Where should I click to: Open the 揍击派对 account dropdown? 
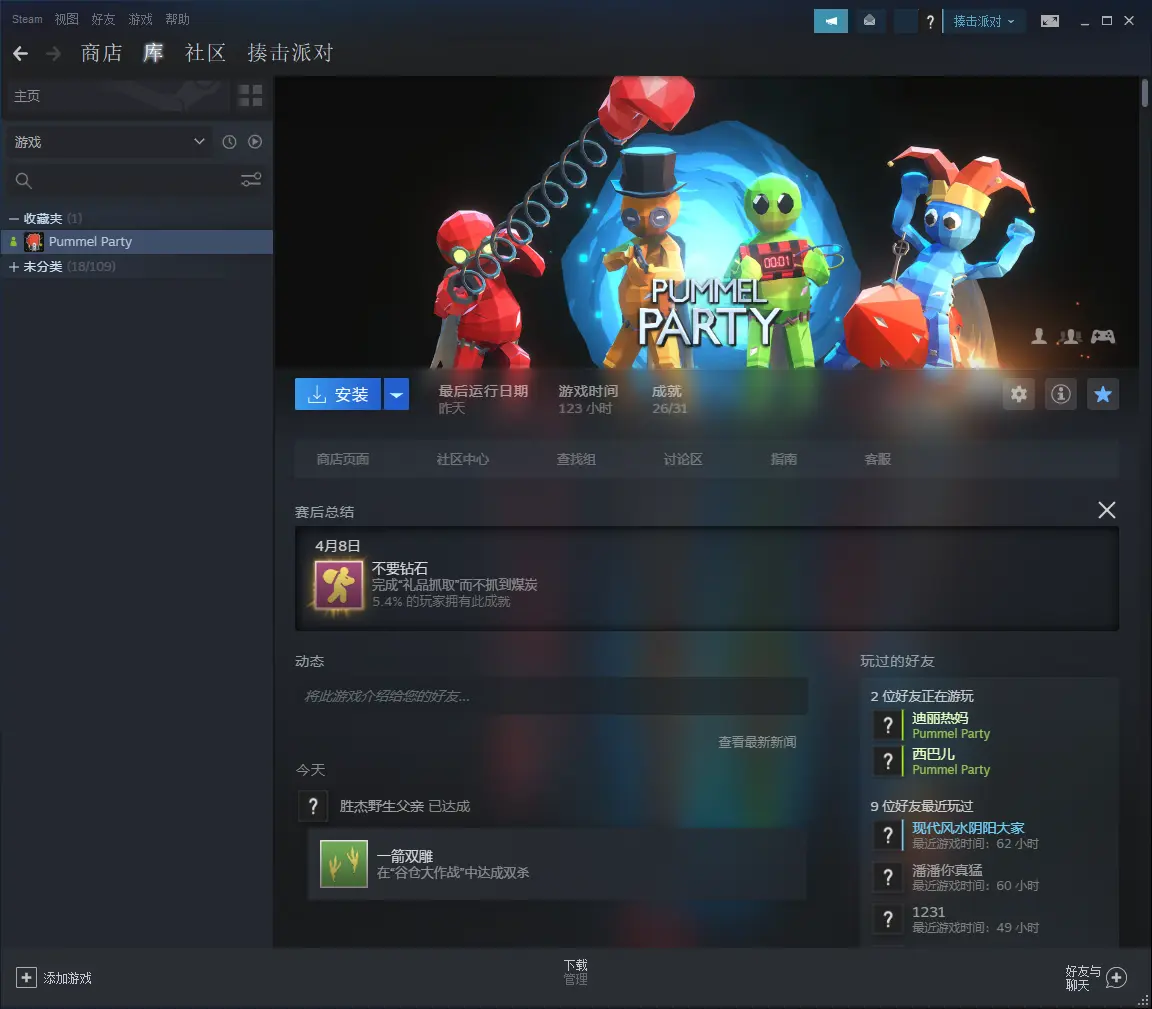coord(984,21)
